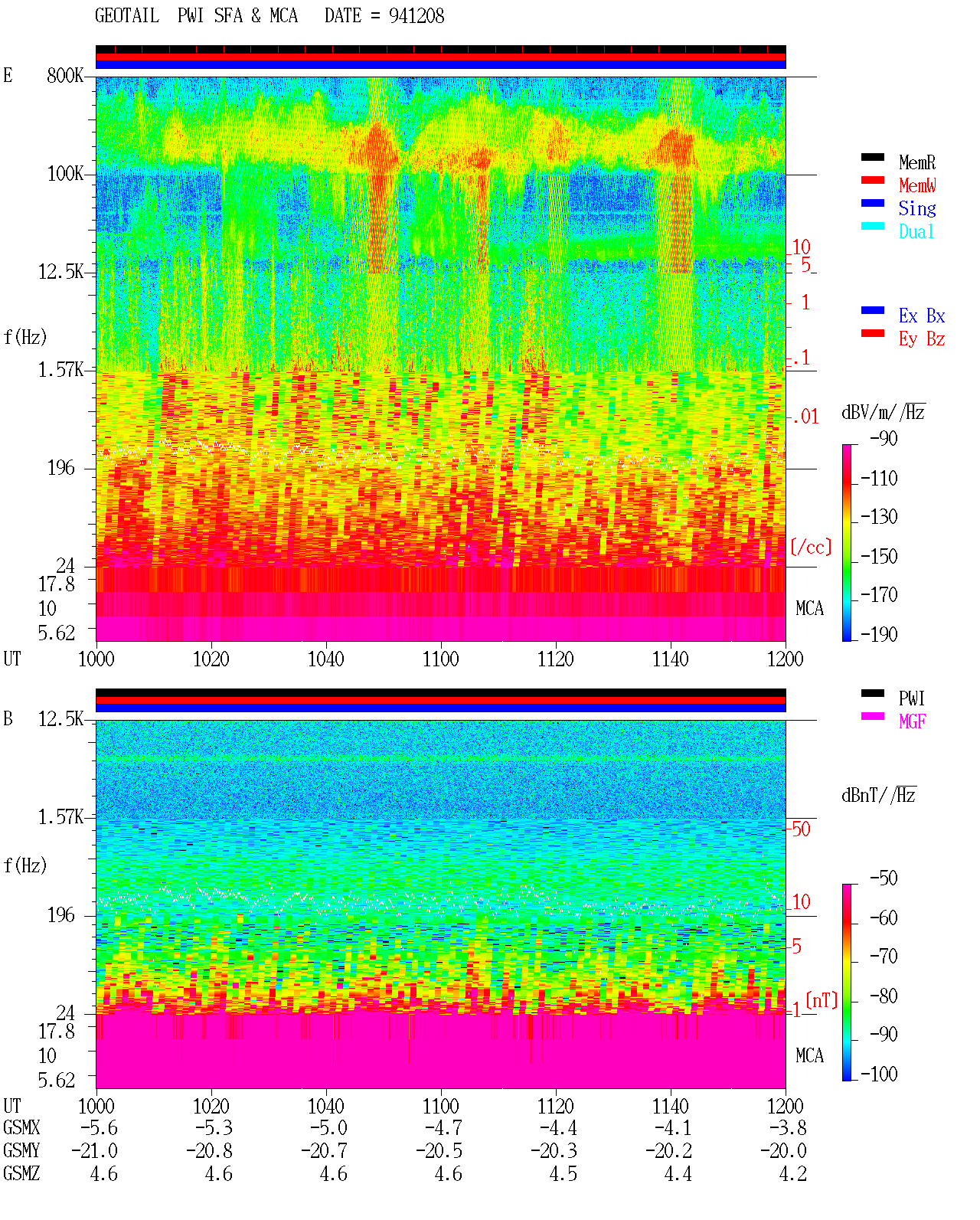The width and height of the screenshot is (980, 1220).
Task: Select the GSMY value '-21.0'
Action: coord(95,1151)
